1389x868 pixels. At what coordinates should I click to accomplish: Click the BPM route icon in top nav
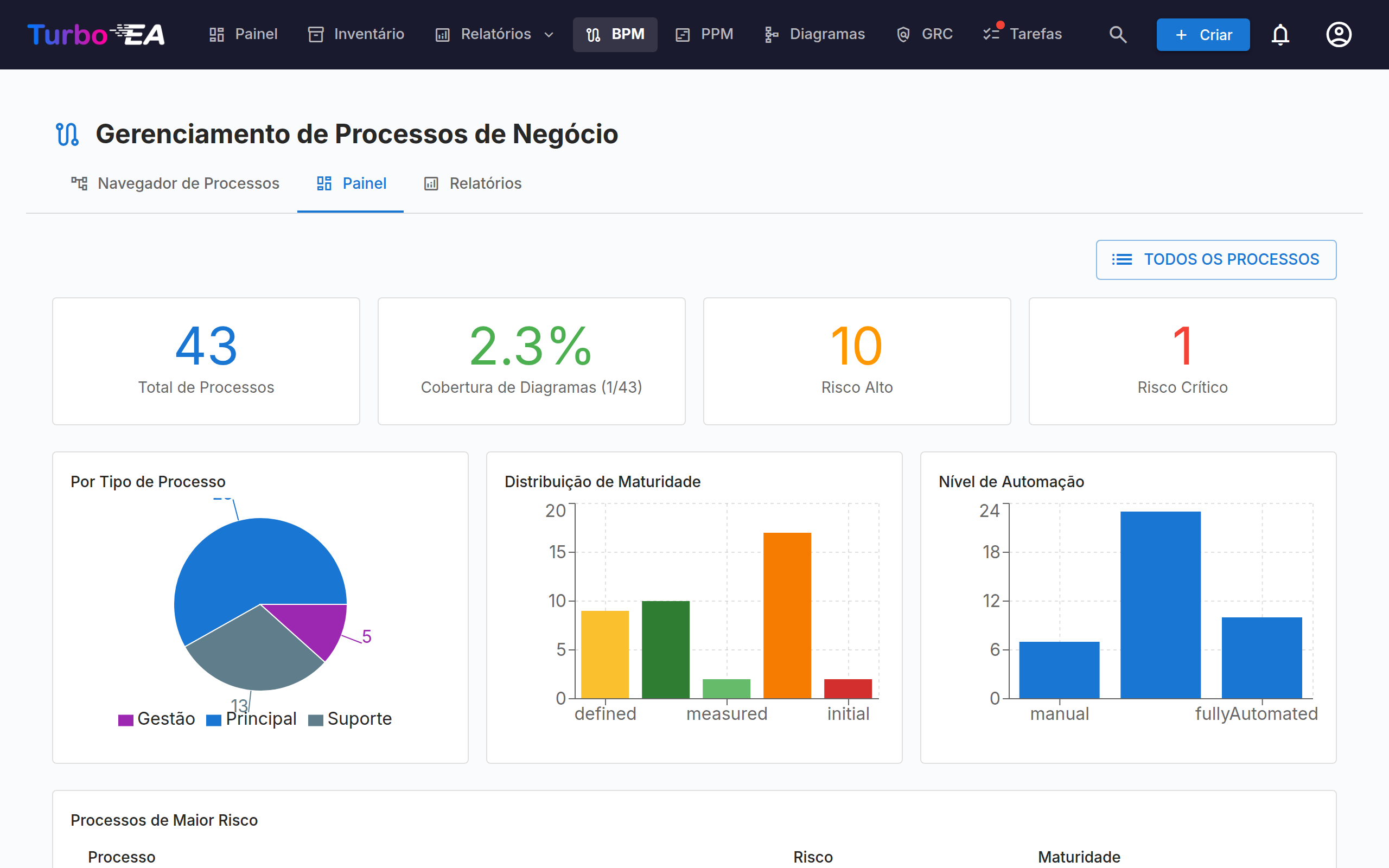[594, 35]
